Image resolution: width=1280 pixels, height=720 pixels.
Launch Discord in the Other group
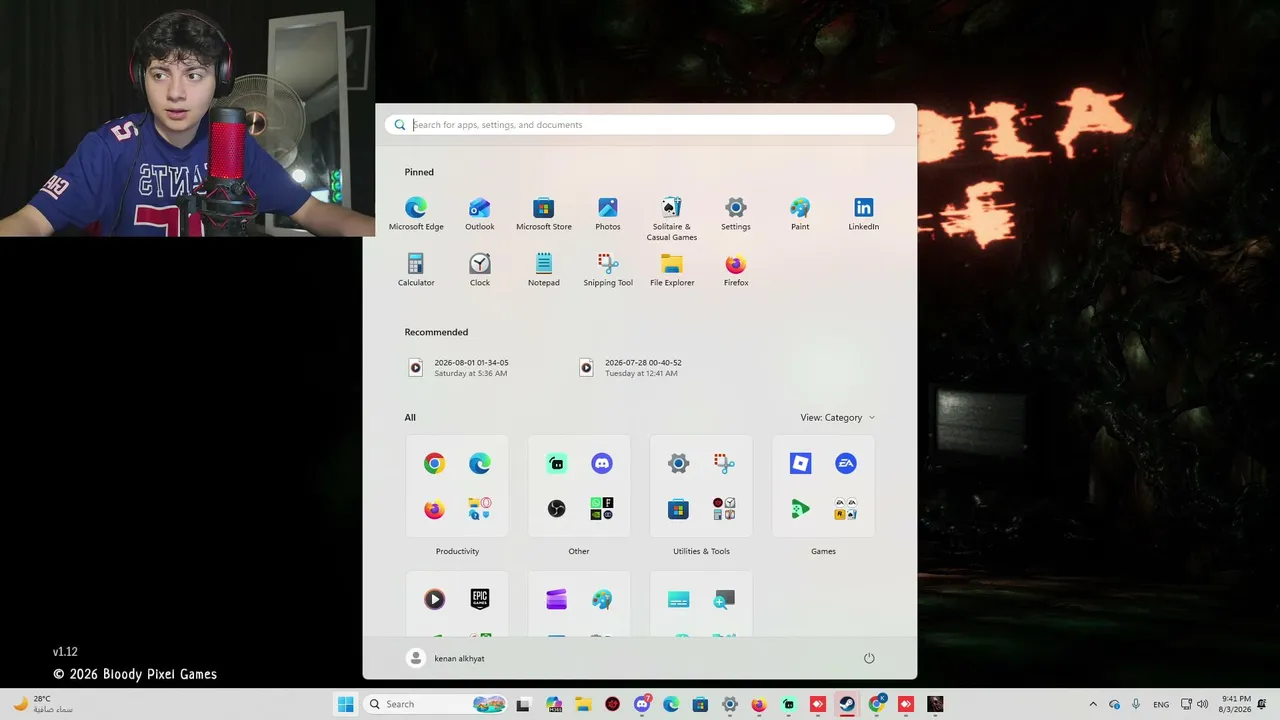602,463
